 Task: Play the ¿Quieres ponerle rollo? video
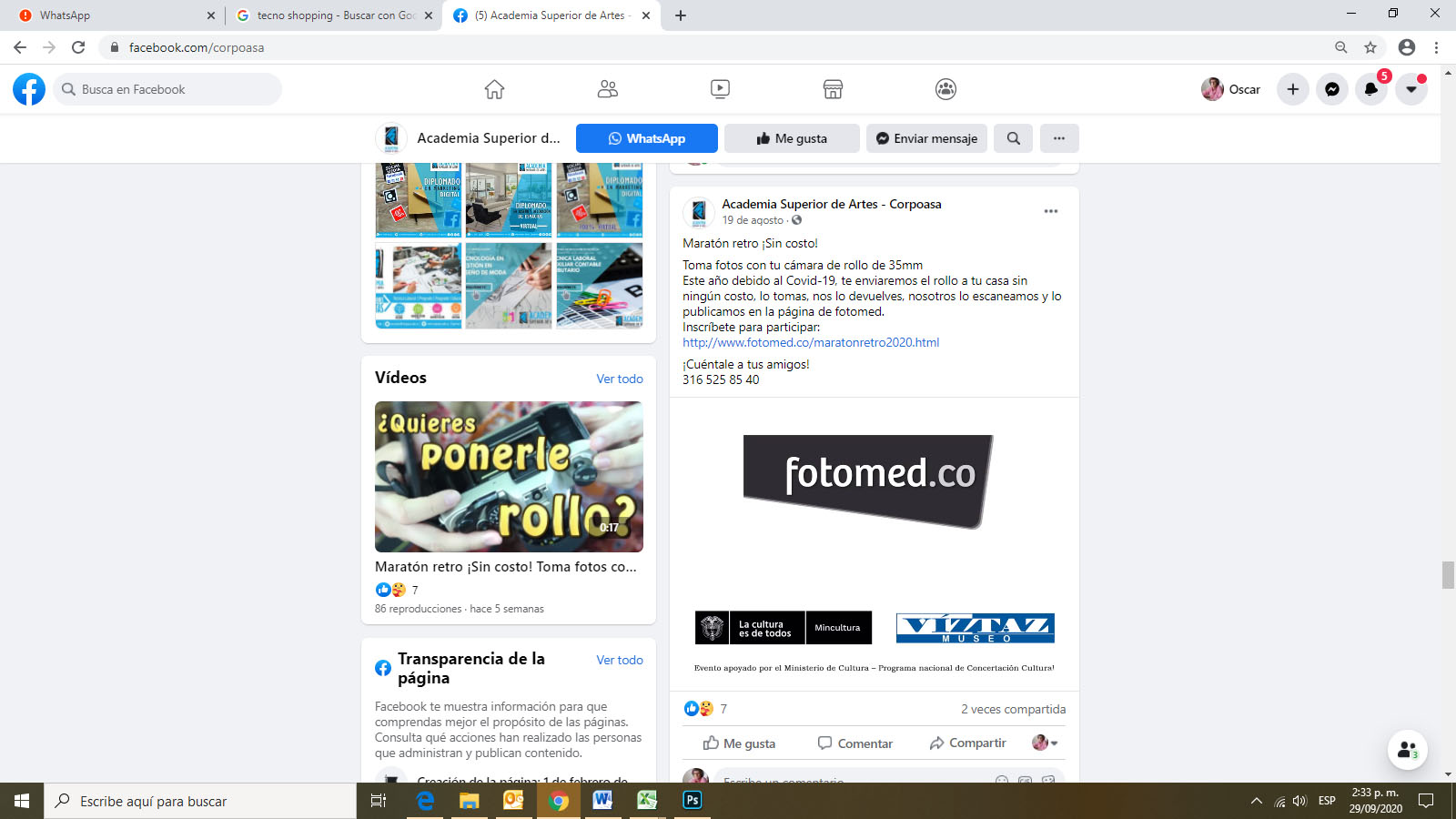pos(509,477)
